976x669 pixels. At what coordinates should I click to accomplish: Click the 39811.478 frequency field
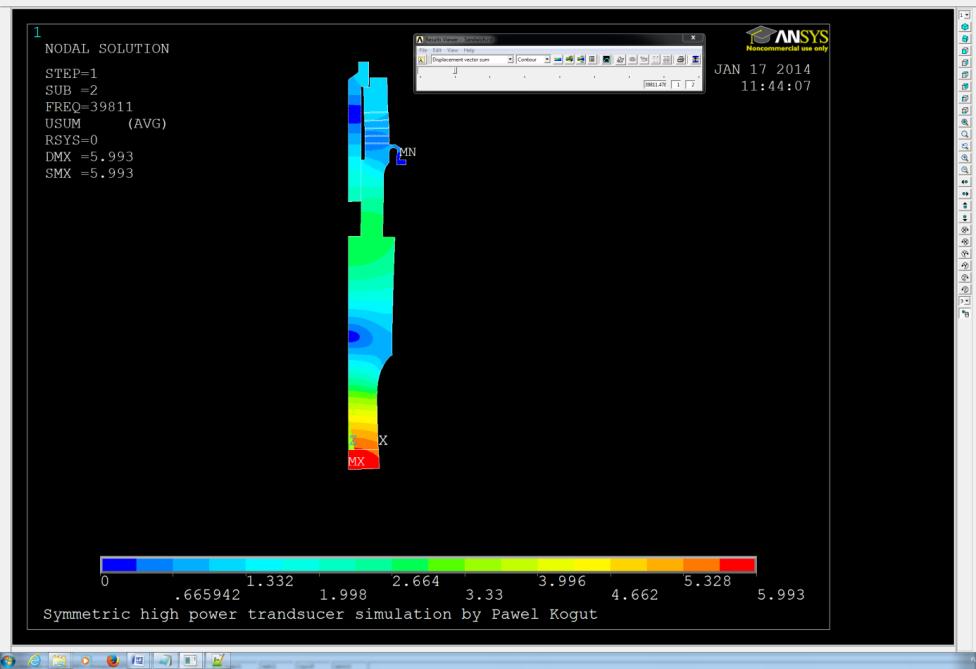655,84
